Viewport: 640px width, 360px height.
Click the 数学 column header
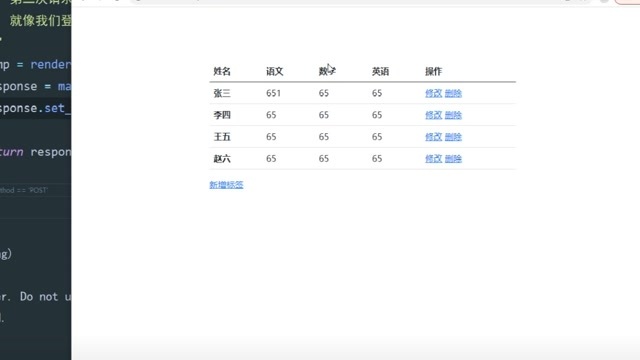tap(327, 71)
